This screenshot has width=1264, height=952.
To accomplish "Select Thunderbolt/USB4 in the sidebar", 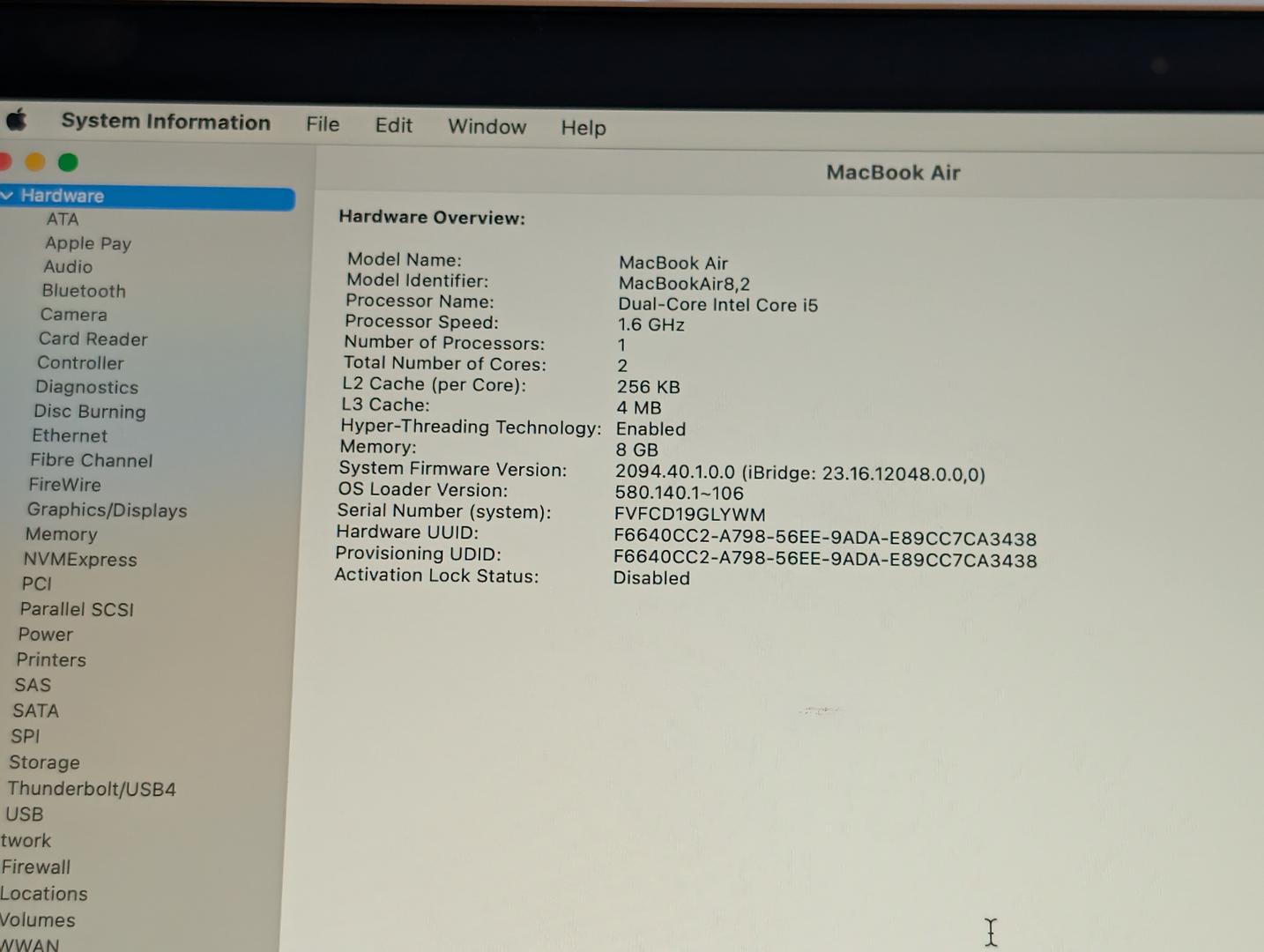I will tap(92, 789).
